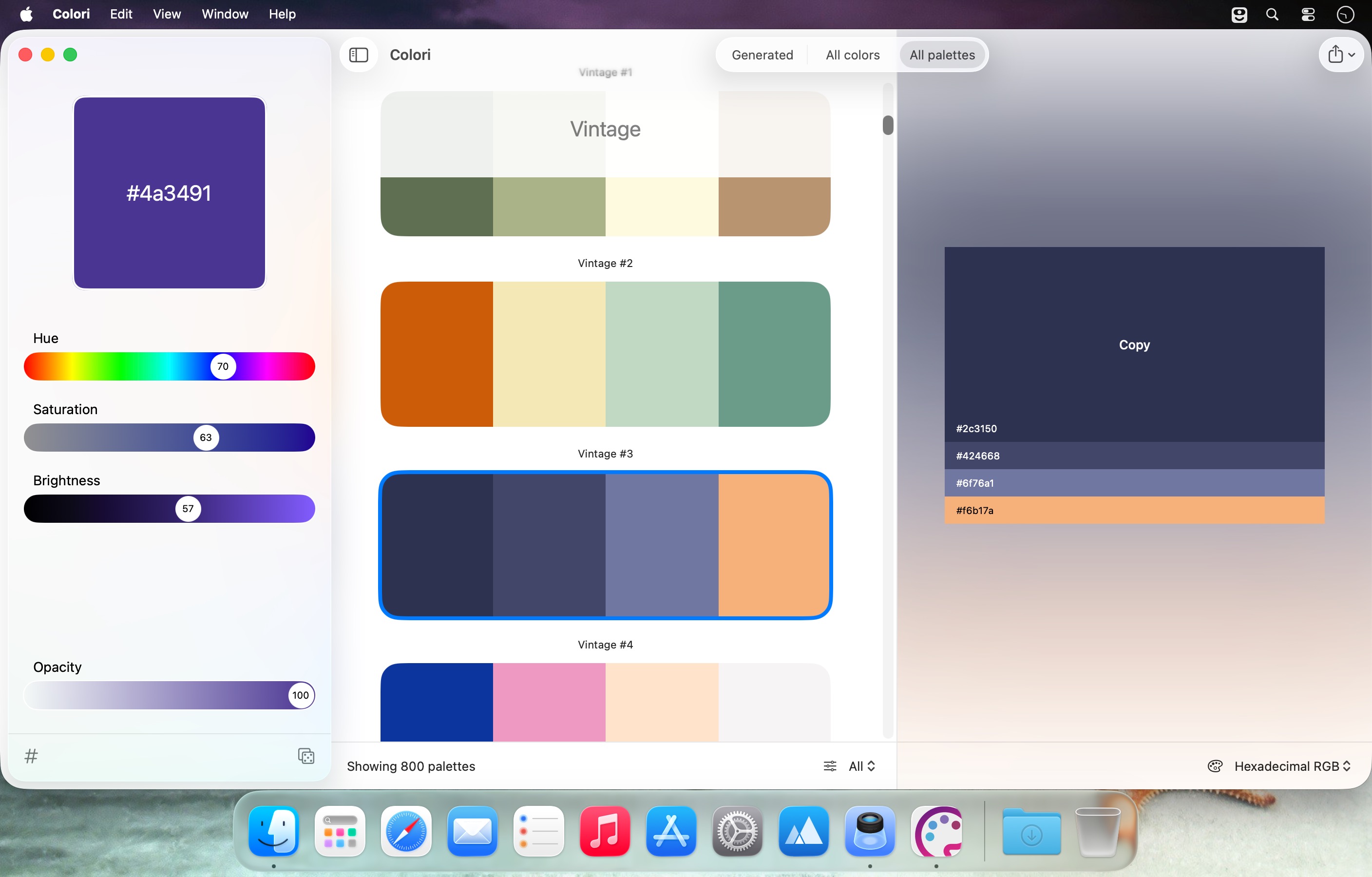Click the pale yellow swatch in Vintage #2
The height and width of the screenshot is (877, 1372).
[549, 354]
